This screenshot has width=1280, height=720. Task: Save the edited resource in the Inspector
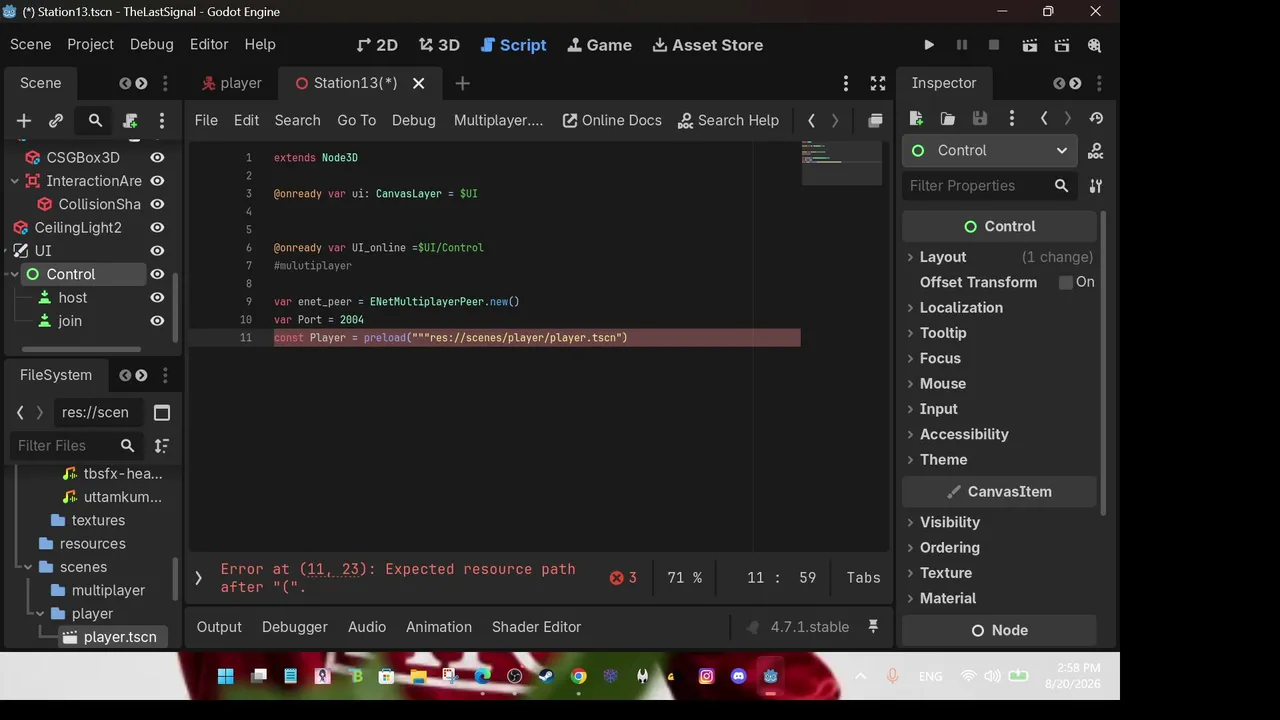(980, 119)
